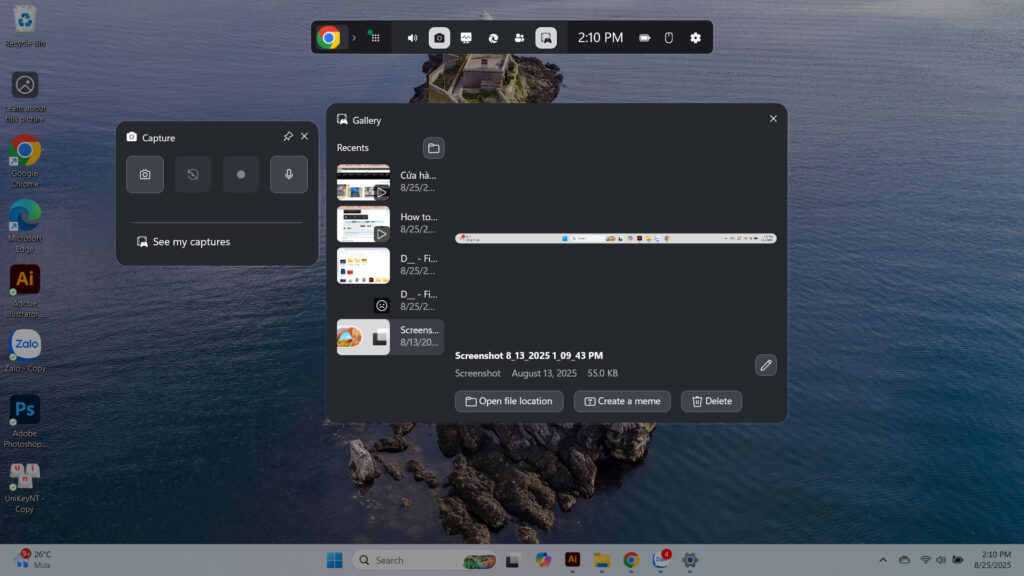The image size is (1024, 576).
Task: Rename capture with the pencil edit icon
Action: [x=766, y=365]
